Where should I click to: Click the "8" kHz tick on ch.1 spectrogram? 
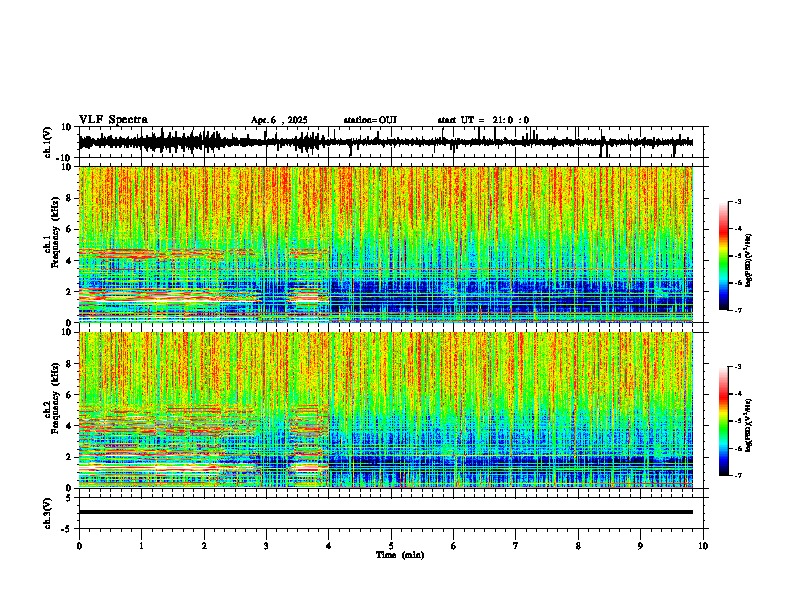[70, 198]
